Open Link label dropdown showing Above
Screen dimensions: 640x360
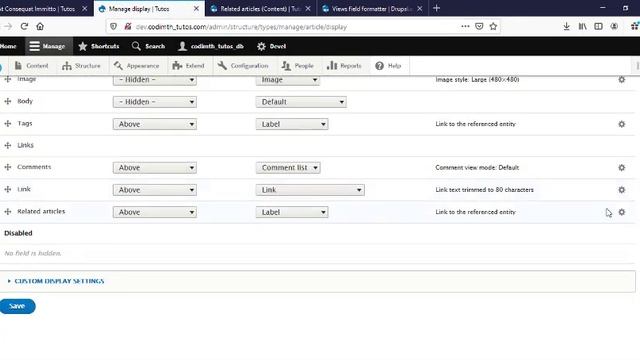click(x=155, y=190)
